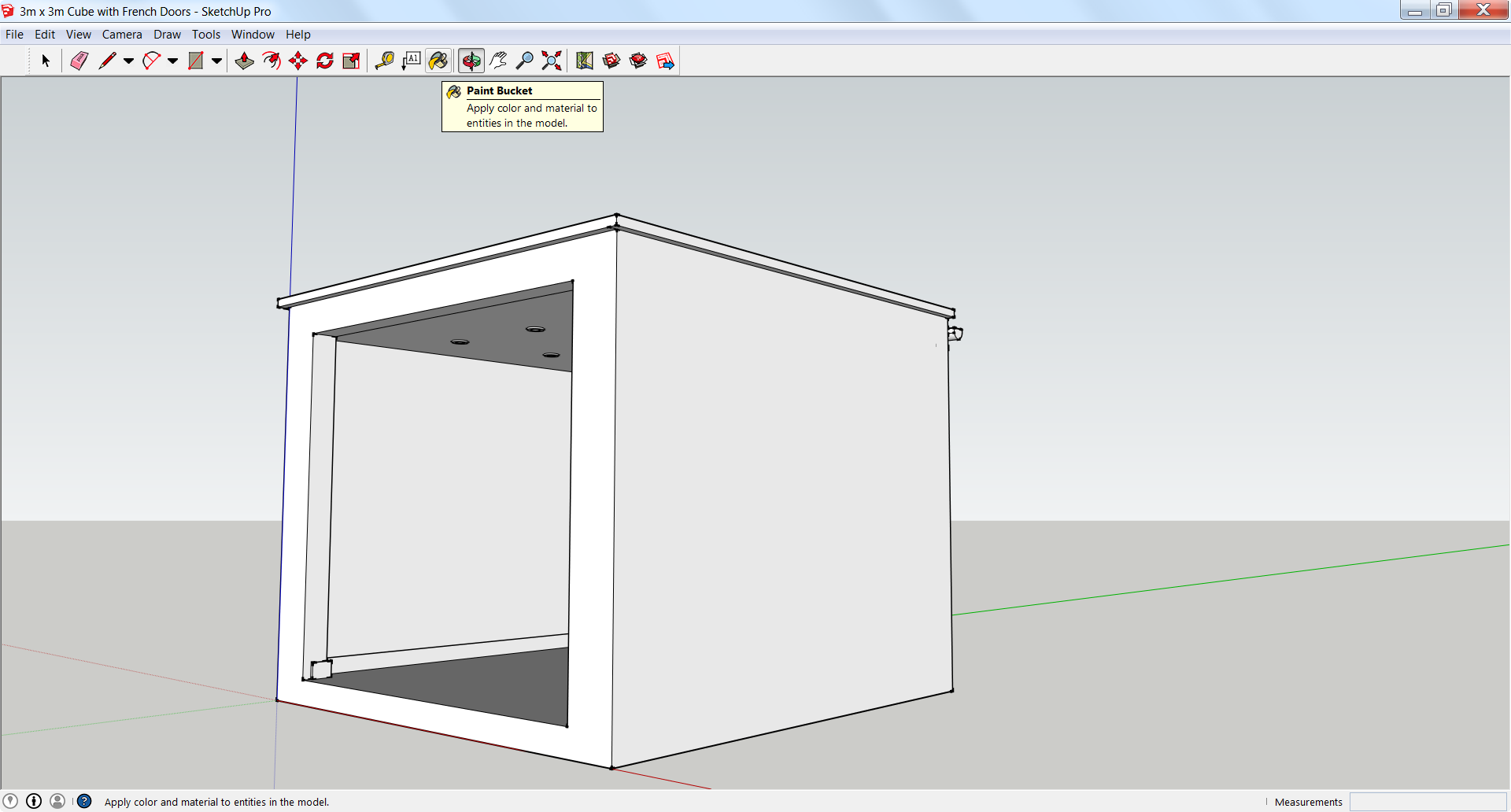Open the 3D Warehouse icon
The height and width of the screenshot is (812, 1511).
(x=611, y=61)
